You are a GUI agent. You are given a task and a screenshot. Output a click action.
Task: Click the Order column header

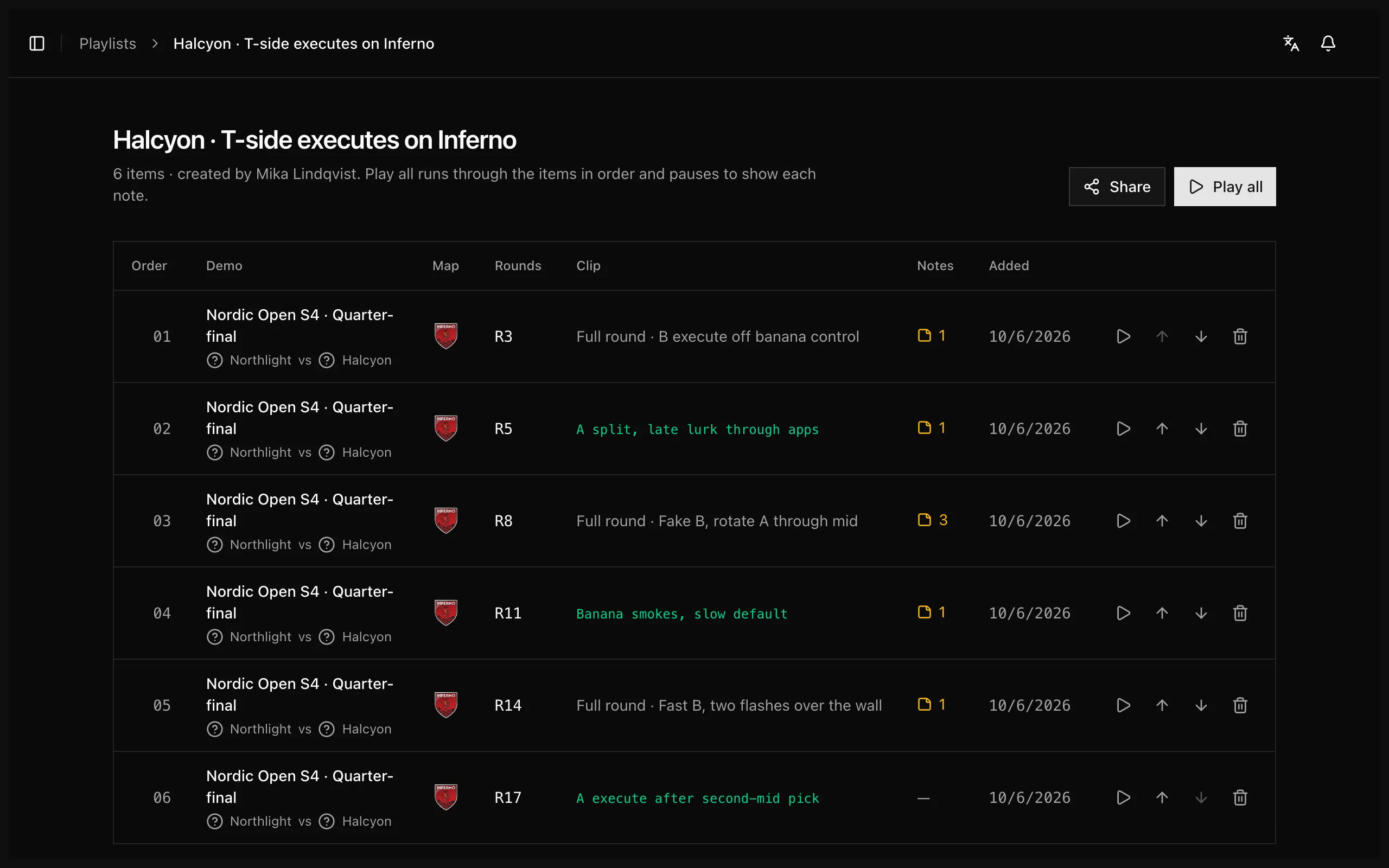point(149,266)
